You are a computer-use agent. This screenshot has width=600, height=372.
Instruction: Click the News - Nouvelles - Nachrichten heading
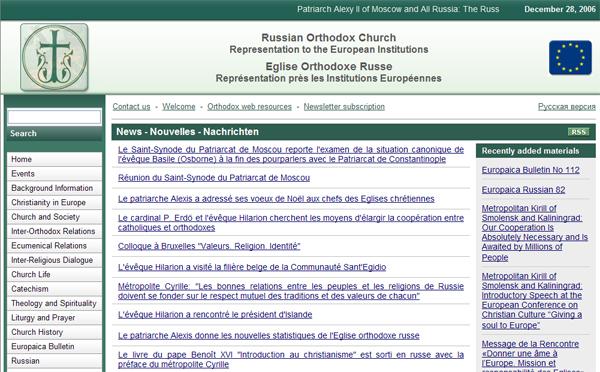188,132
